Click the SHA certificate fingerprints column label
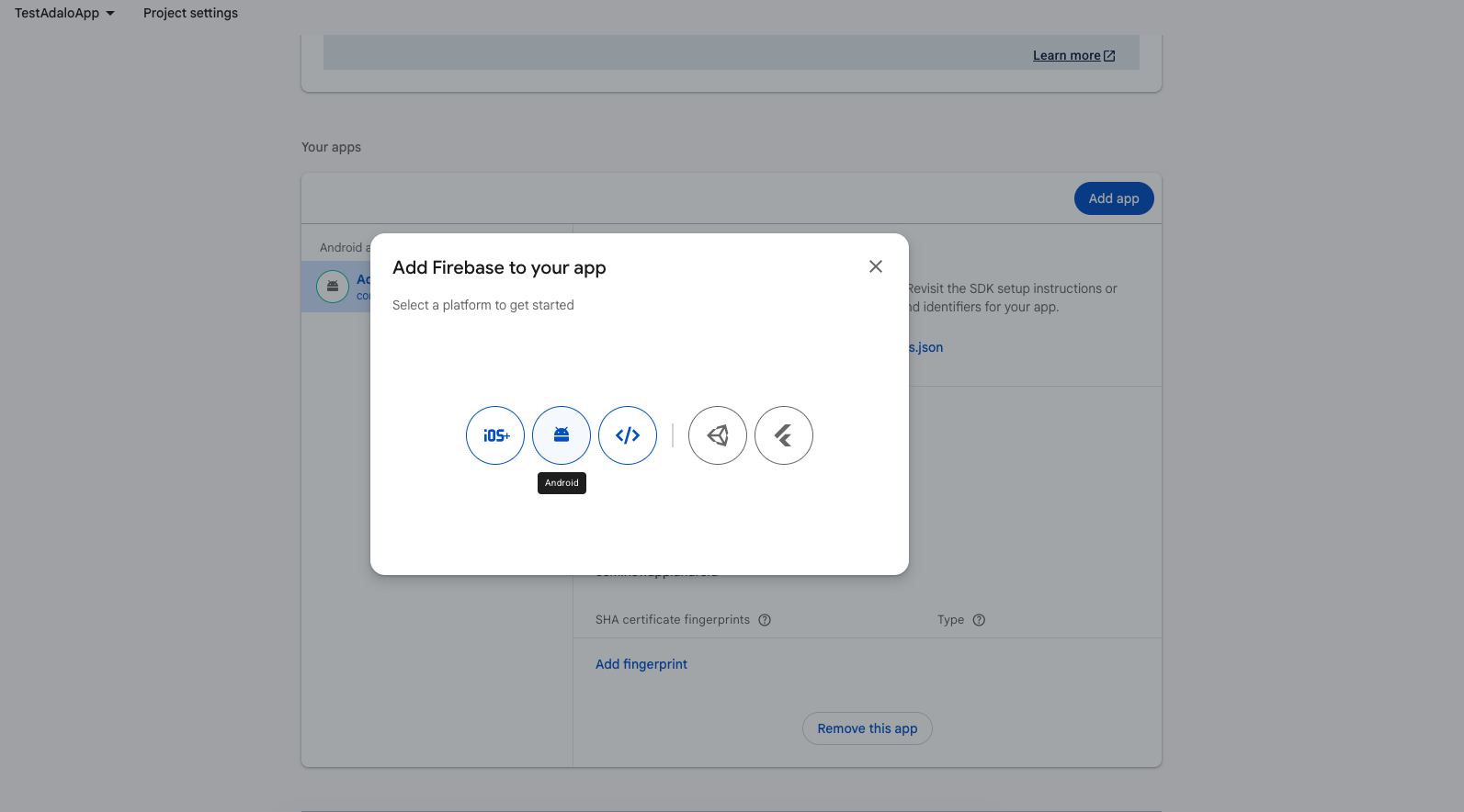 click(673, 620)
